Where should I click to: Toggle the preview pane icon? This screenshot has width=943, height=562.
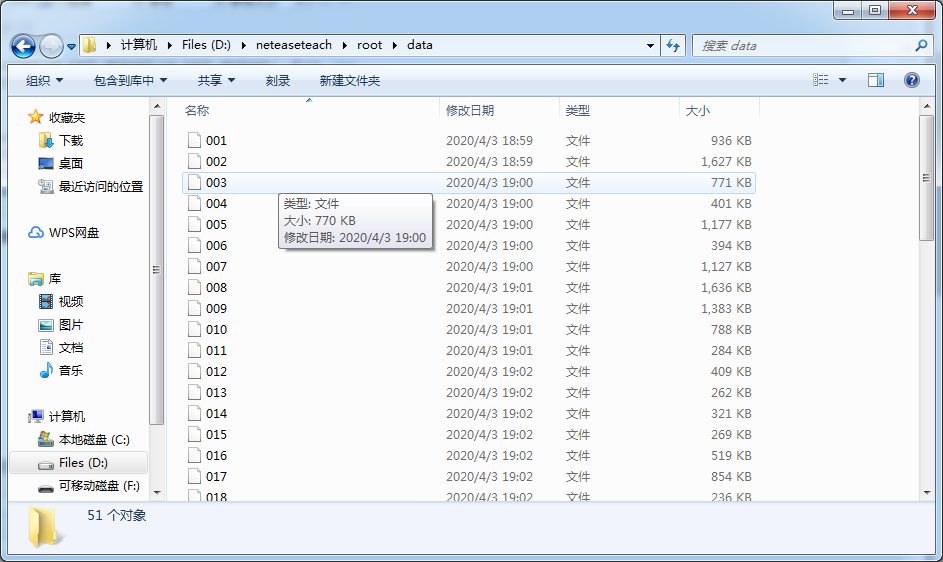click(x=876, y=80)
